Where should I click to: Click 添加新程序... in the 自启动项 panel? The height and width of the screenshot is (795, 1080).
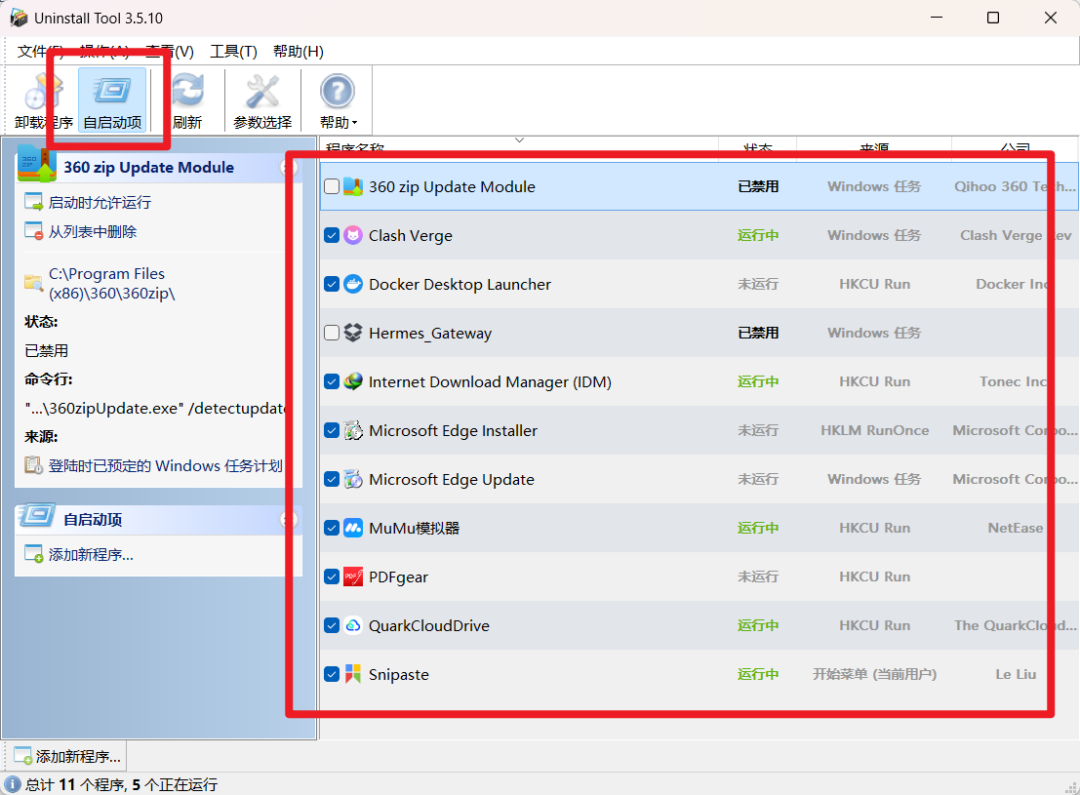[x=91, y=555]
